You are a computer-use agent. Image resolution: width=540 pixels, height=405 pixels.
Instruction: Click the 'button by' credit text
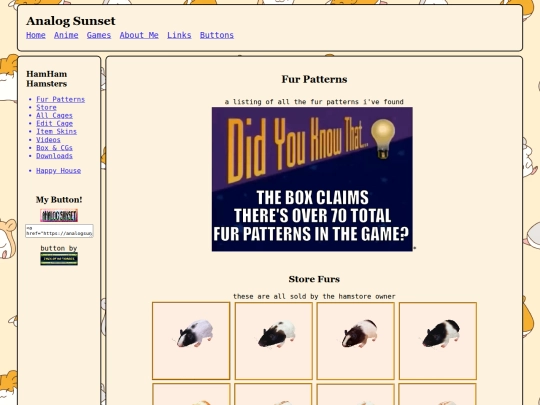coord(59,248)
